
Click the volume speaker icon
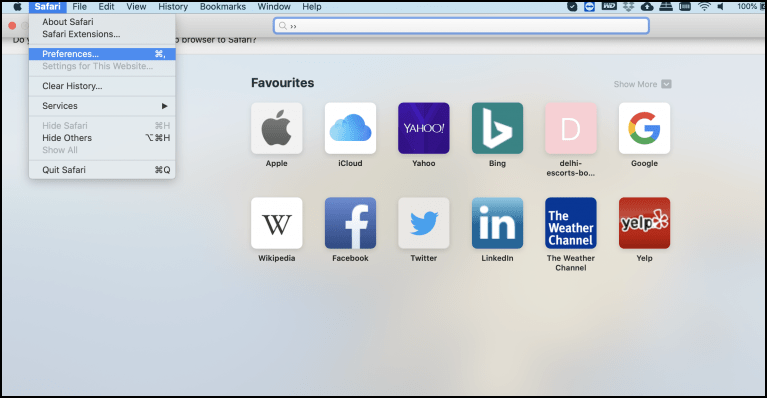click(x=721, y=6)
